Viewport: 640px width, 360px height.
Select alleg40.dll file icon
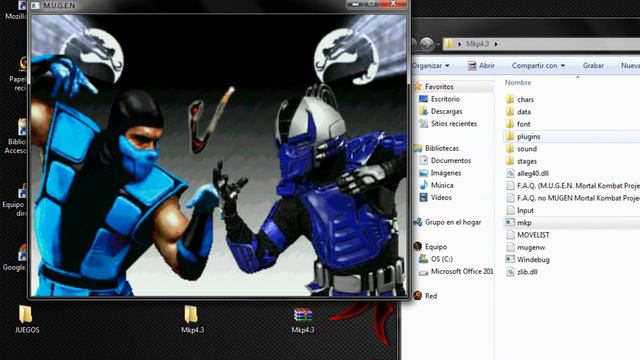pos(510,173)
